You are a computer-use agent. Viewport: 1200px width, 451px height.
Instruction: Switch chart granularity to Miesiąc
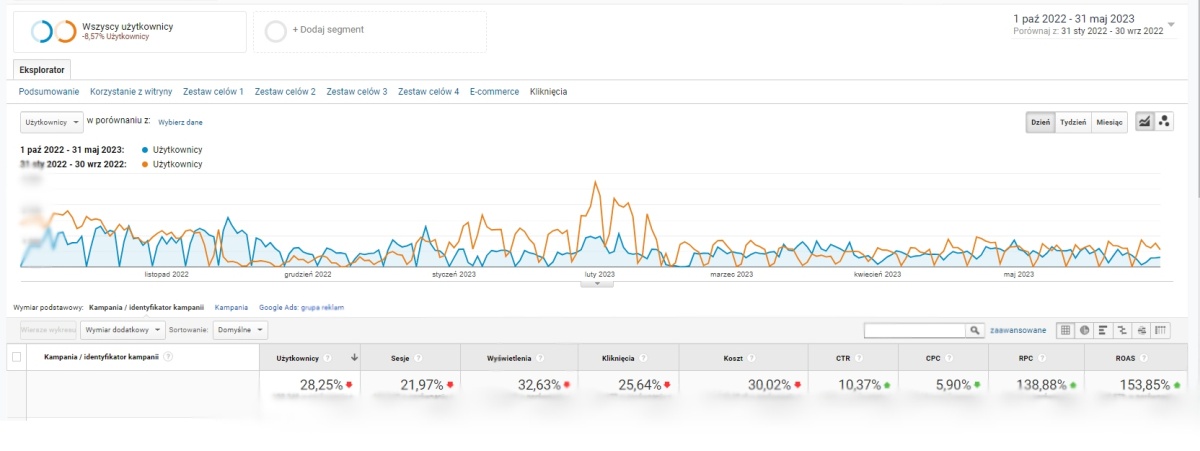1109,121
